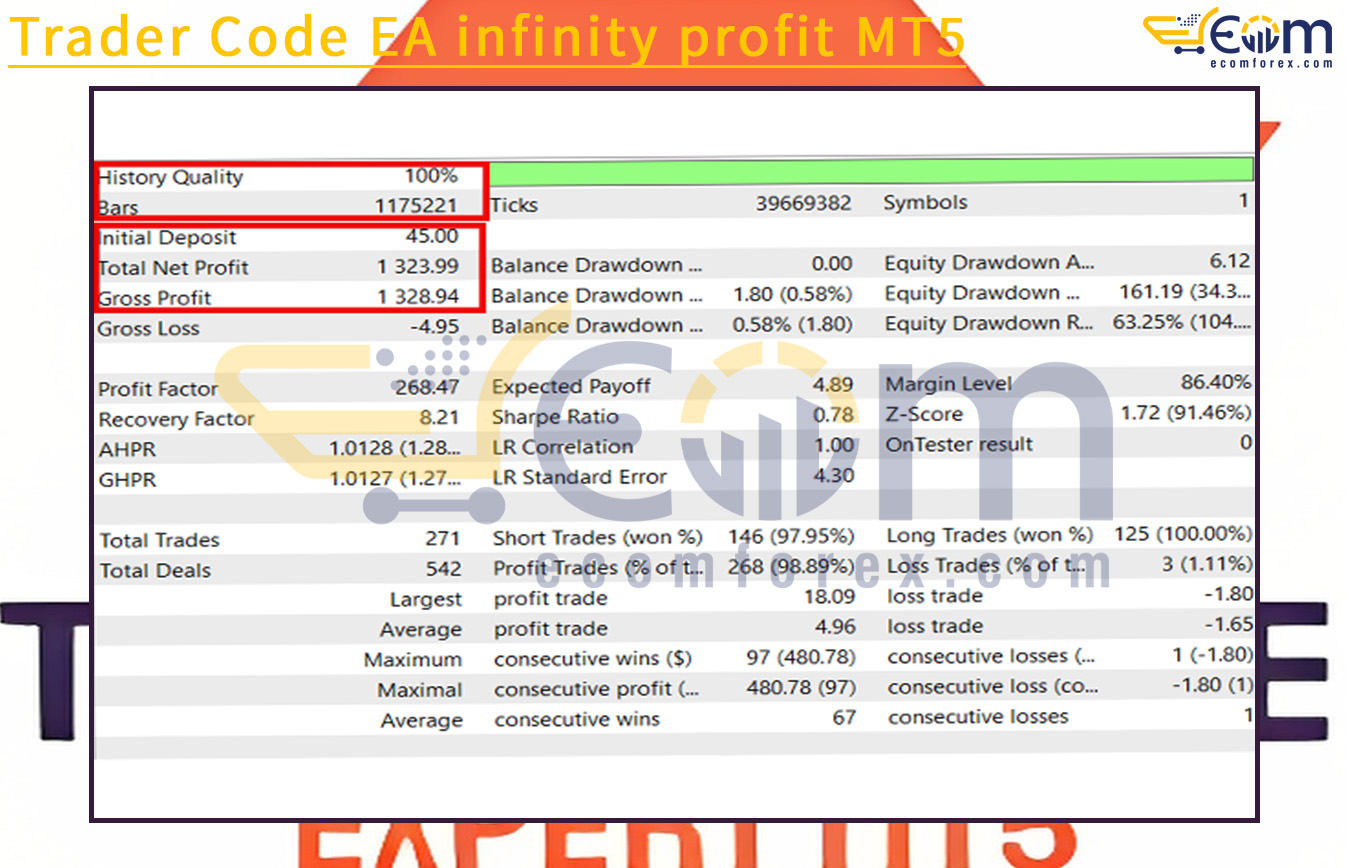
Task: Select the Total Deals value "542"
Action: pyautogui.click(x=443, y=569)
